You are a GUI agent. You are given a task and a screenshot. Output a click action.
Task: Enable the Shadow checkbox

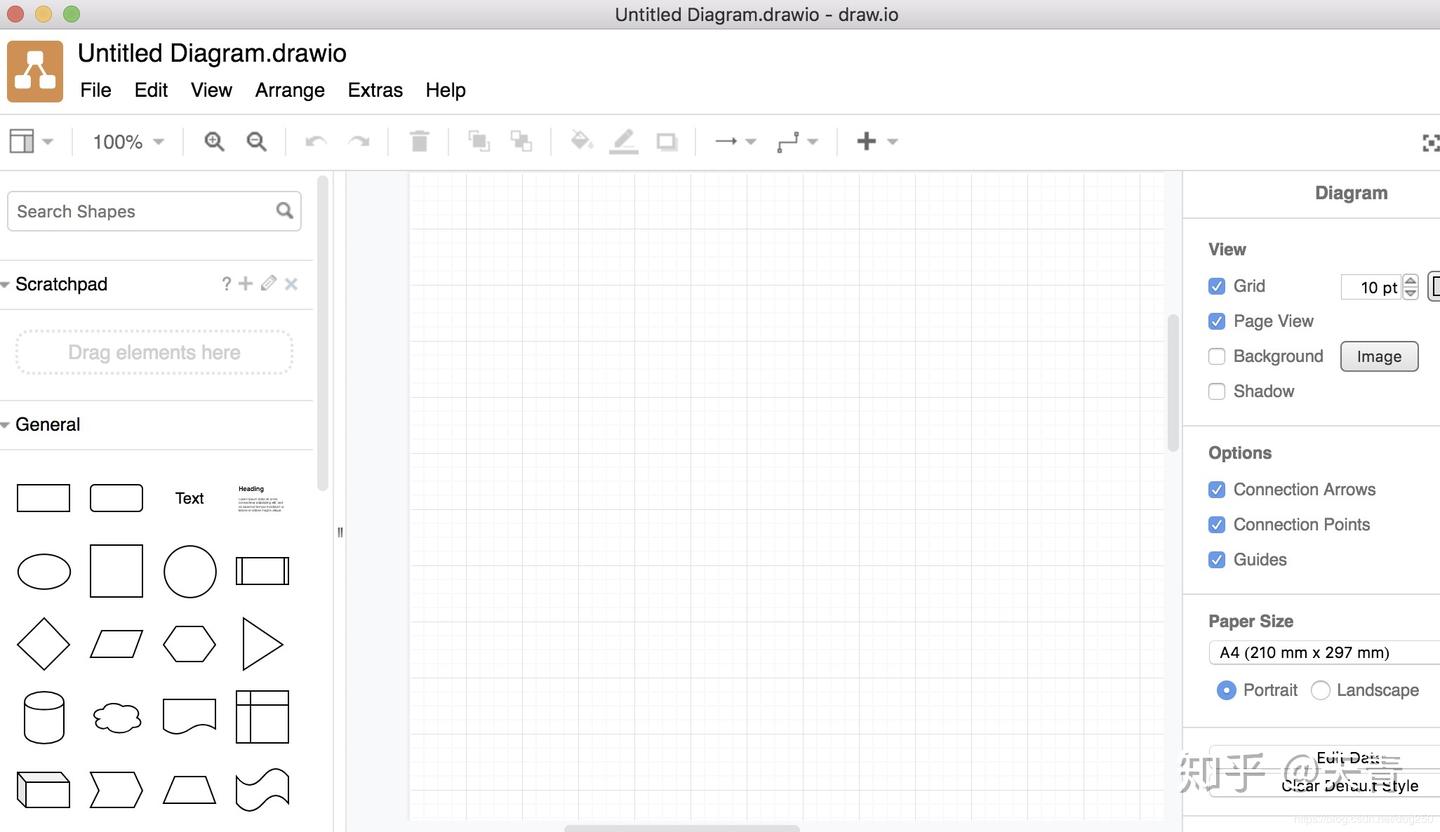(1217, 391)
